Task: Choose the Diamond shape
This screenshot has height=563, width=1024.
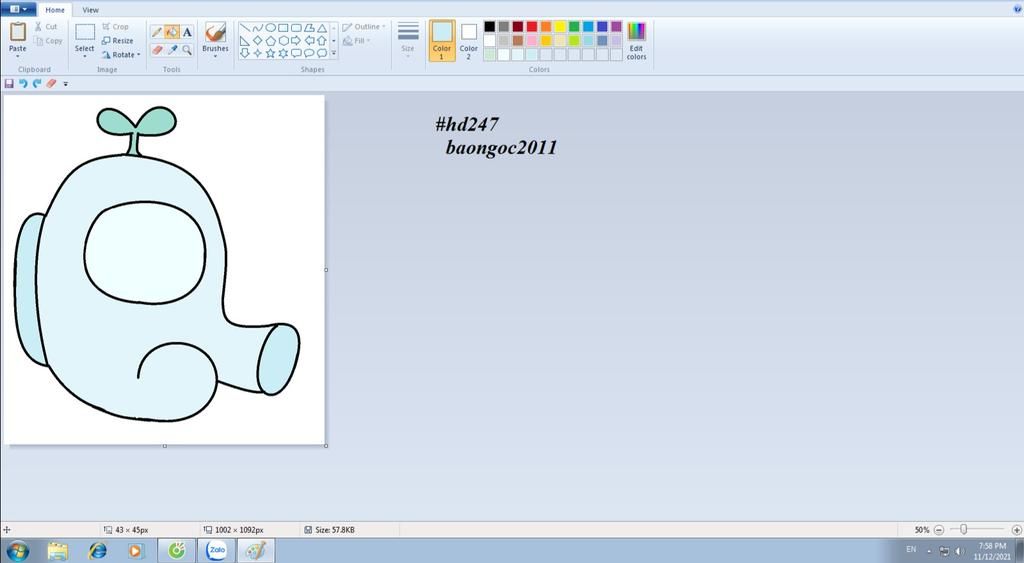Action: pos(257,40)
